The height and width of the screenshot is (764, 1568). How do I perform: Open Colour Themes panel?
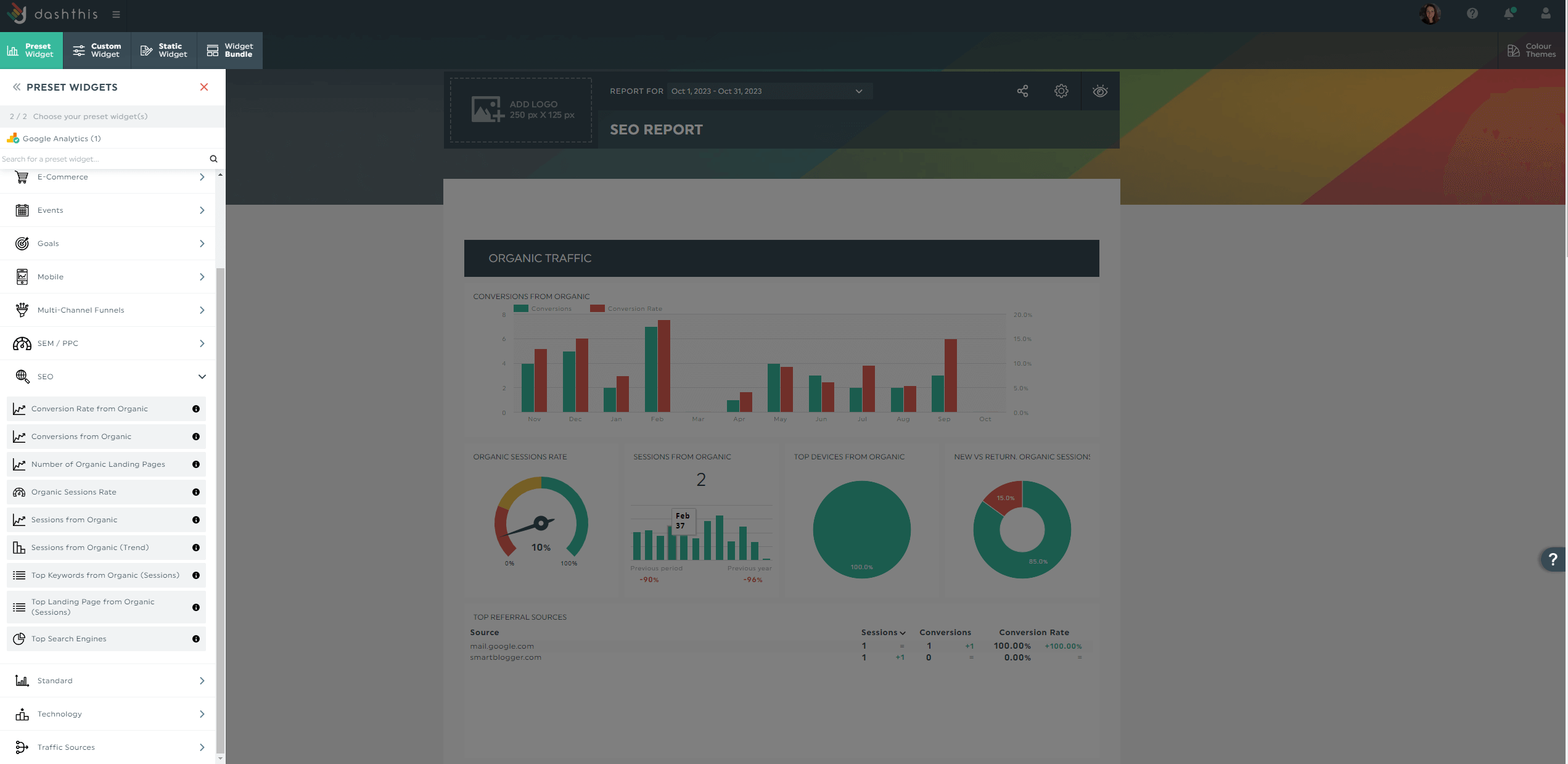tap(1532, 50)
